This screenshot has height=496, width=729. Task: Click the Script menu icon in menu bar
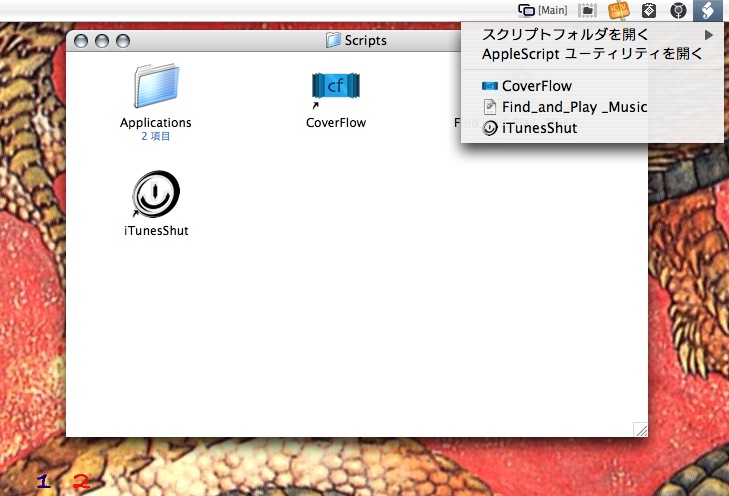coord(708,10)
